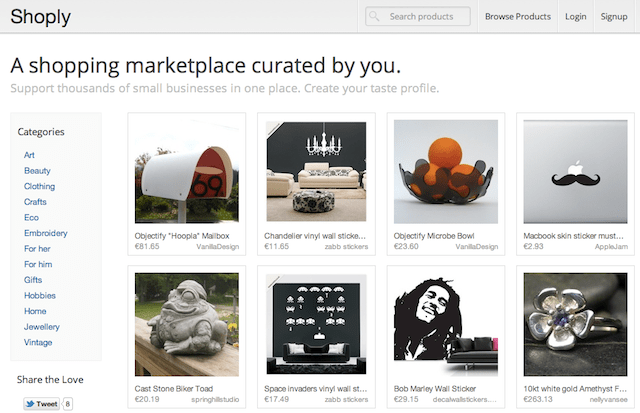This screenshot has width=640, height=413.
Task: Click the Shoply logo
Action: pyautogui.click(x=42, y=17)
